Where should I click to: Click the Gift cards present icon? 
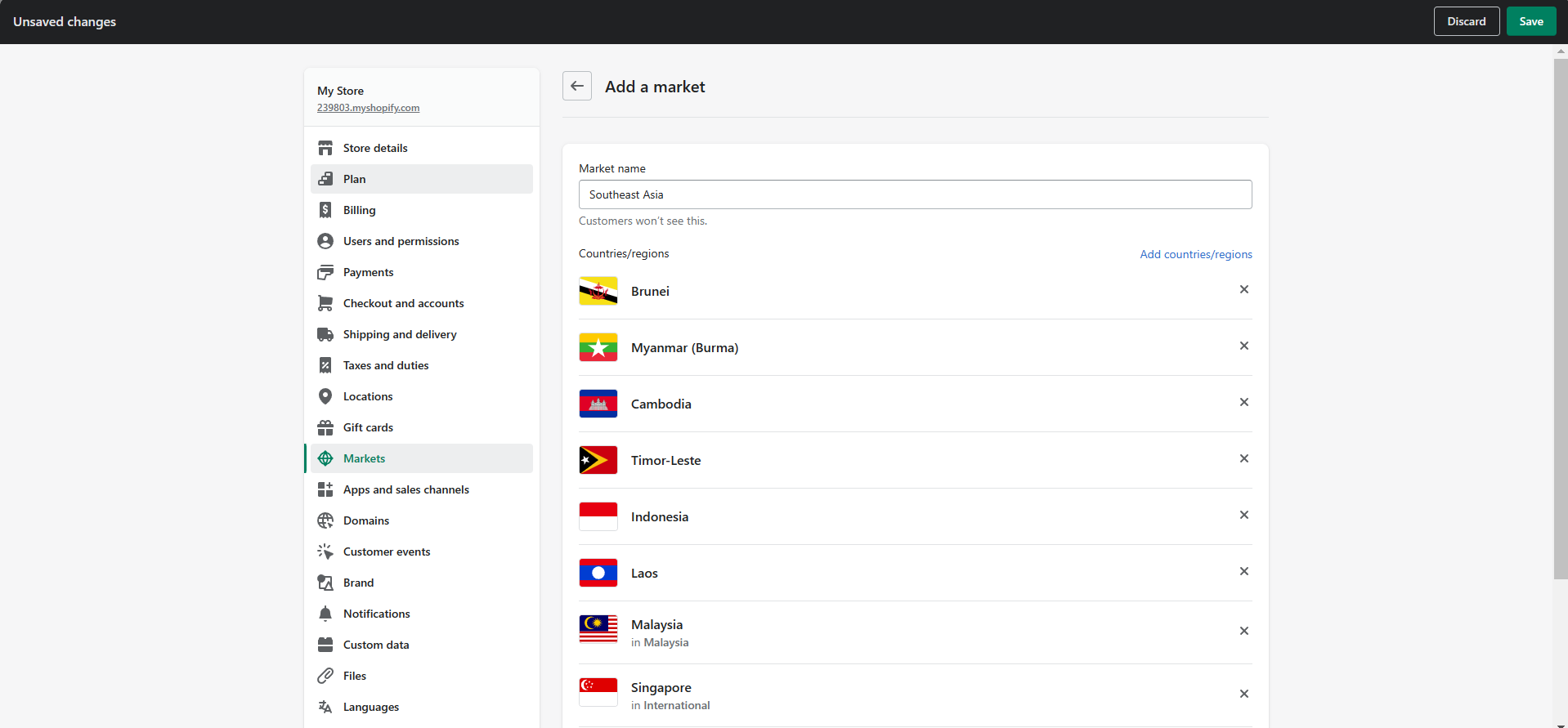coord(325,427)
